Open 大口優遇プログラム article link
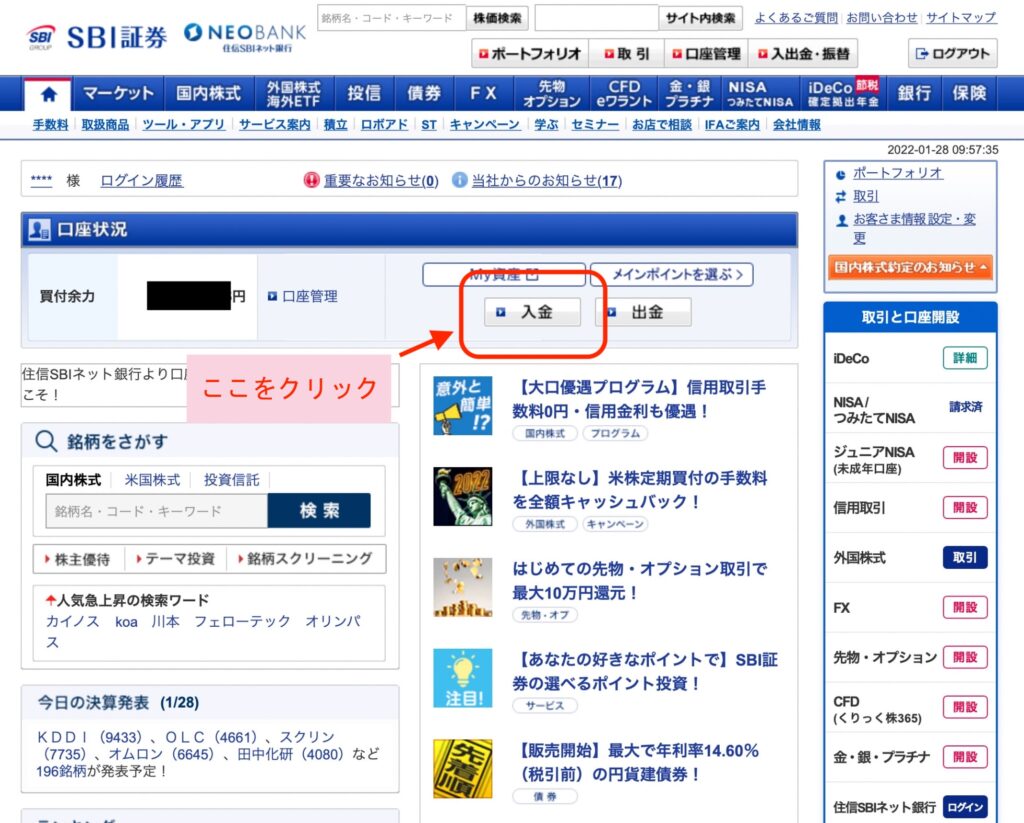Image resolution: width=1024 pixels, height=823 pixels. pos(639,399)
